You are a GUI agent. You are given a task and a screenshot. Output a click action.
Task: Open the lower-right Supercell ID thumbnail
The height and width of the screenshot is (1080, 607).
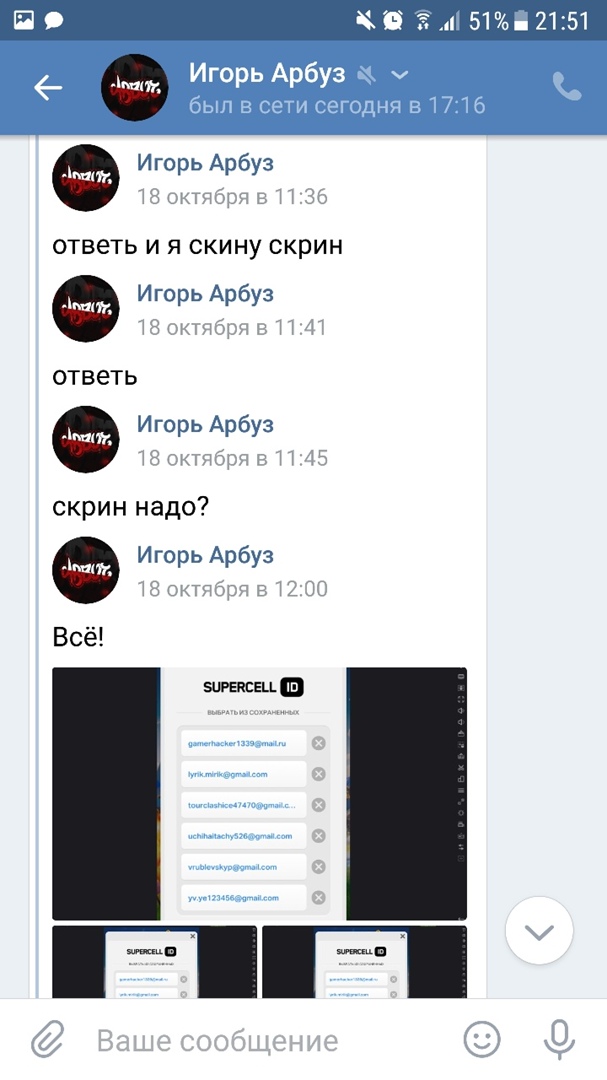coord(364,962)
